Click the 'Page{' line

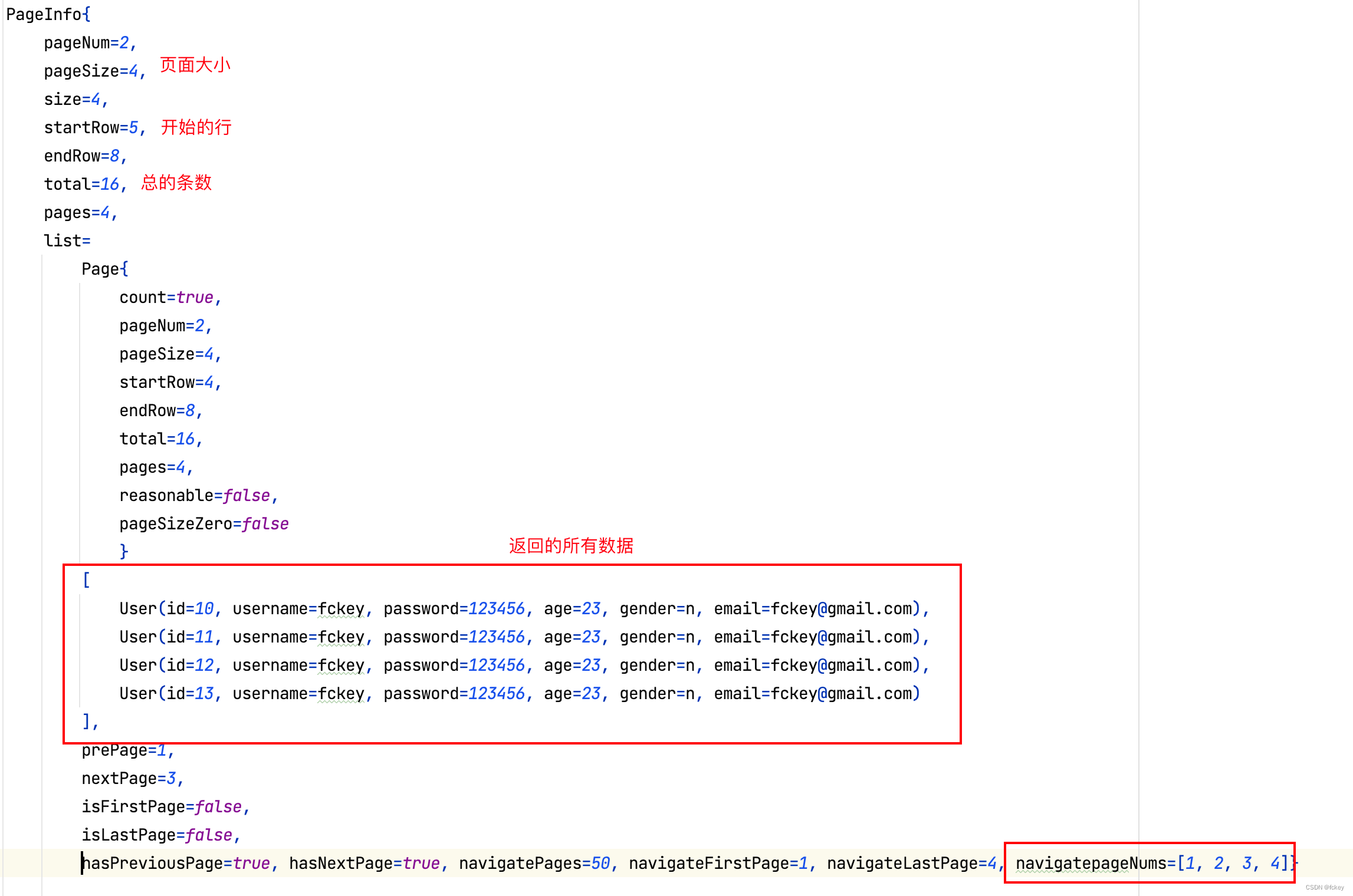pos(105,269)
